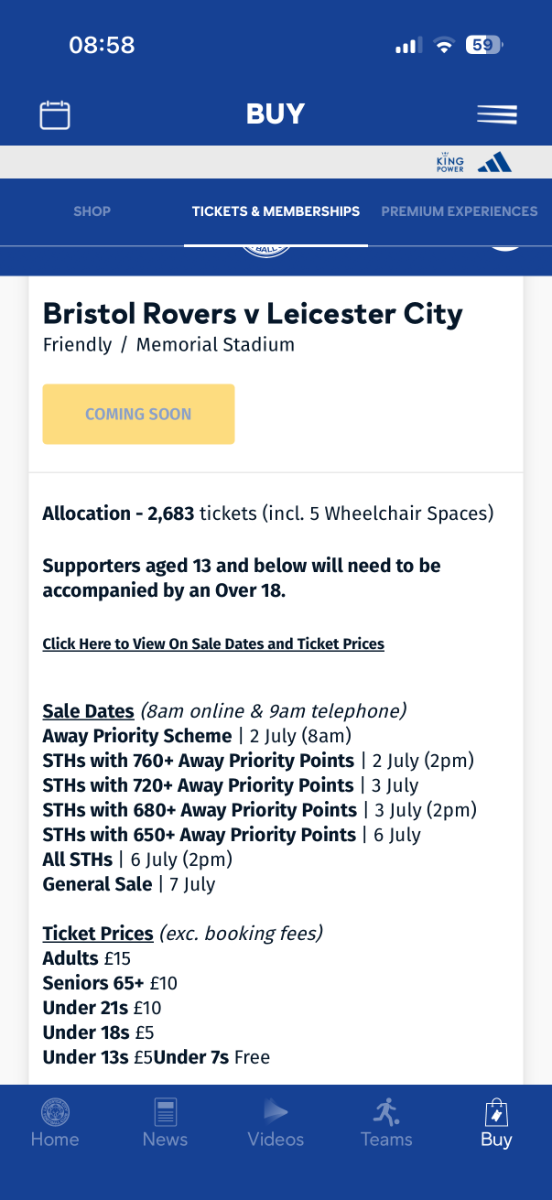
Task: Tap the Ticket Prices heading
Action: coord(98,933)
